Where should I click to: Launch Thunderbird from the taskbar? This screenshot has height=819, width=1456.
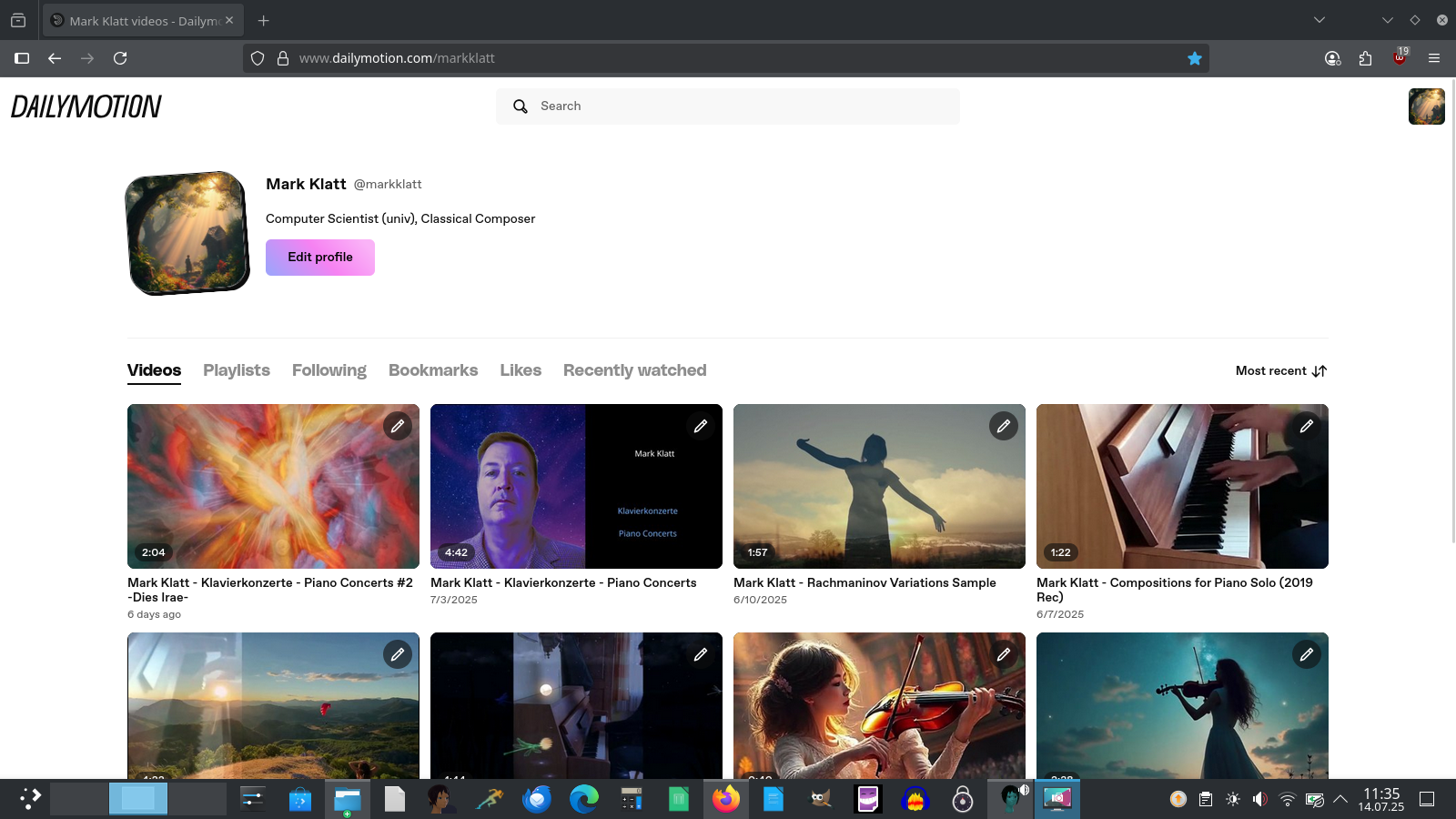click(537, 799)
